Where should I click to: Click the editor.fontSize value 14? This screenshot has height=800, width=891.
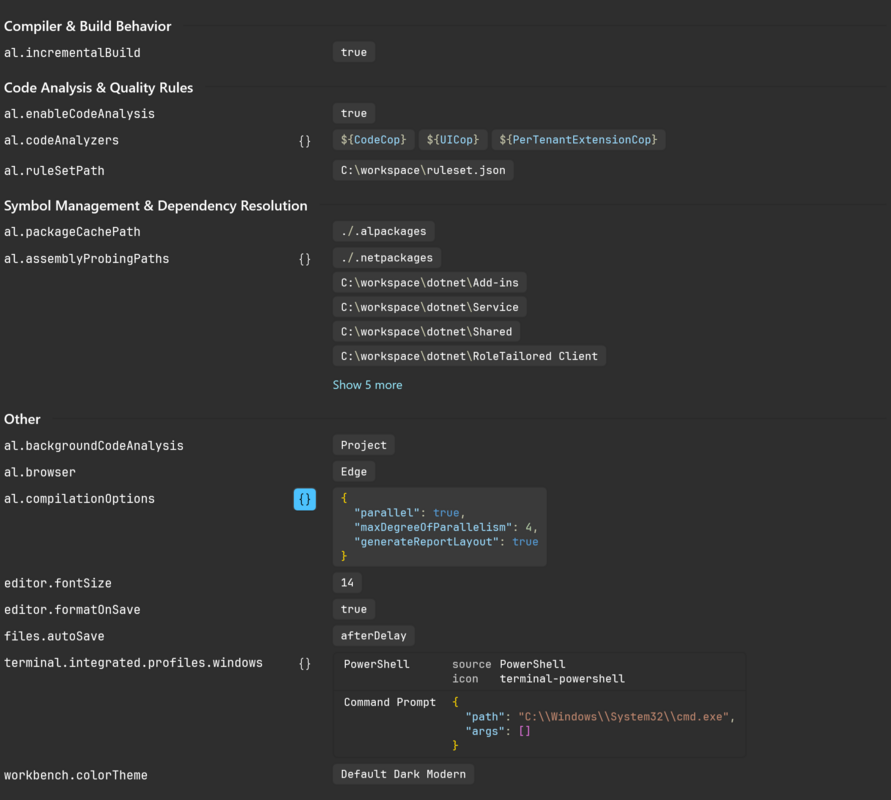click(x=347, y=582)
